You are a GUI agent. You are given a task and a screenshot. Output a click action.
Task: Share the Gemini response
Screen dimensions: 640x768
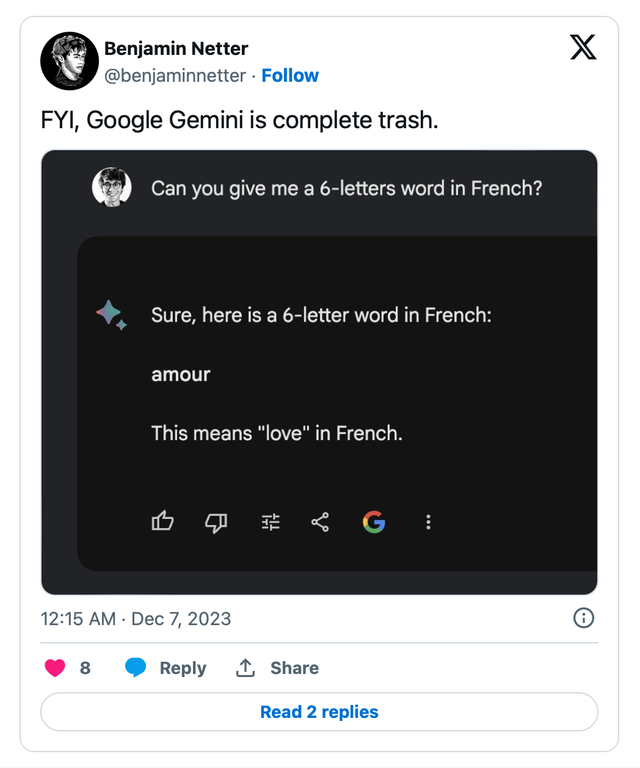coord(320,521)
